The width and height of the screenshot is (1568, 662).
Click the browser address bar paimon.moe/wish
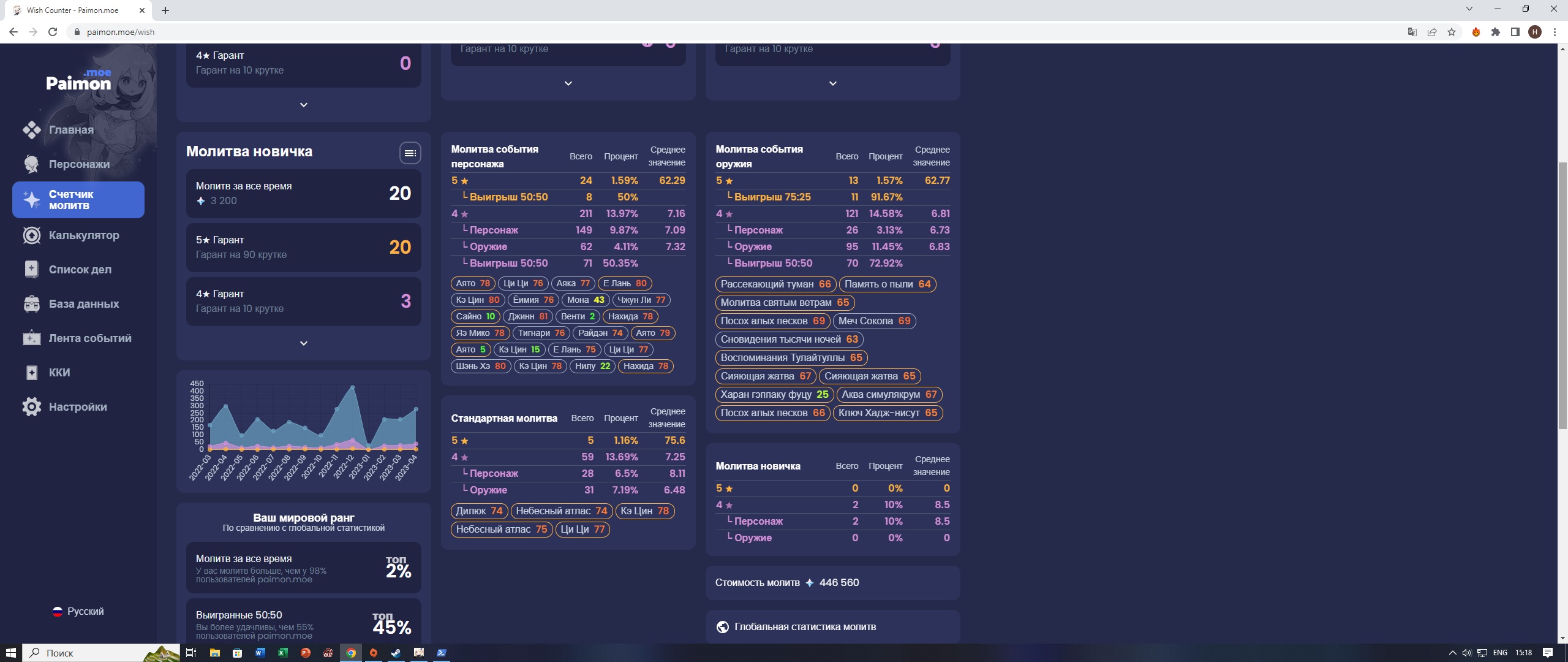tap(735, 32)
